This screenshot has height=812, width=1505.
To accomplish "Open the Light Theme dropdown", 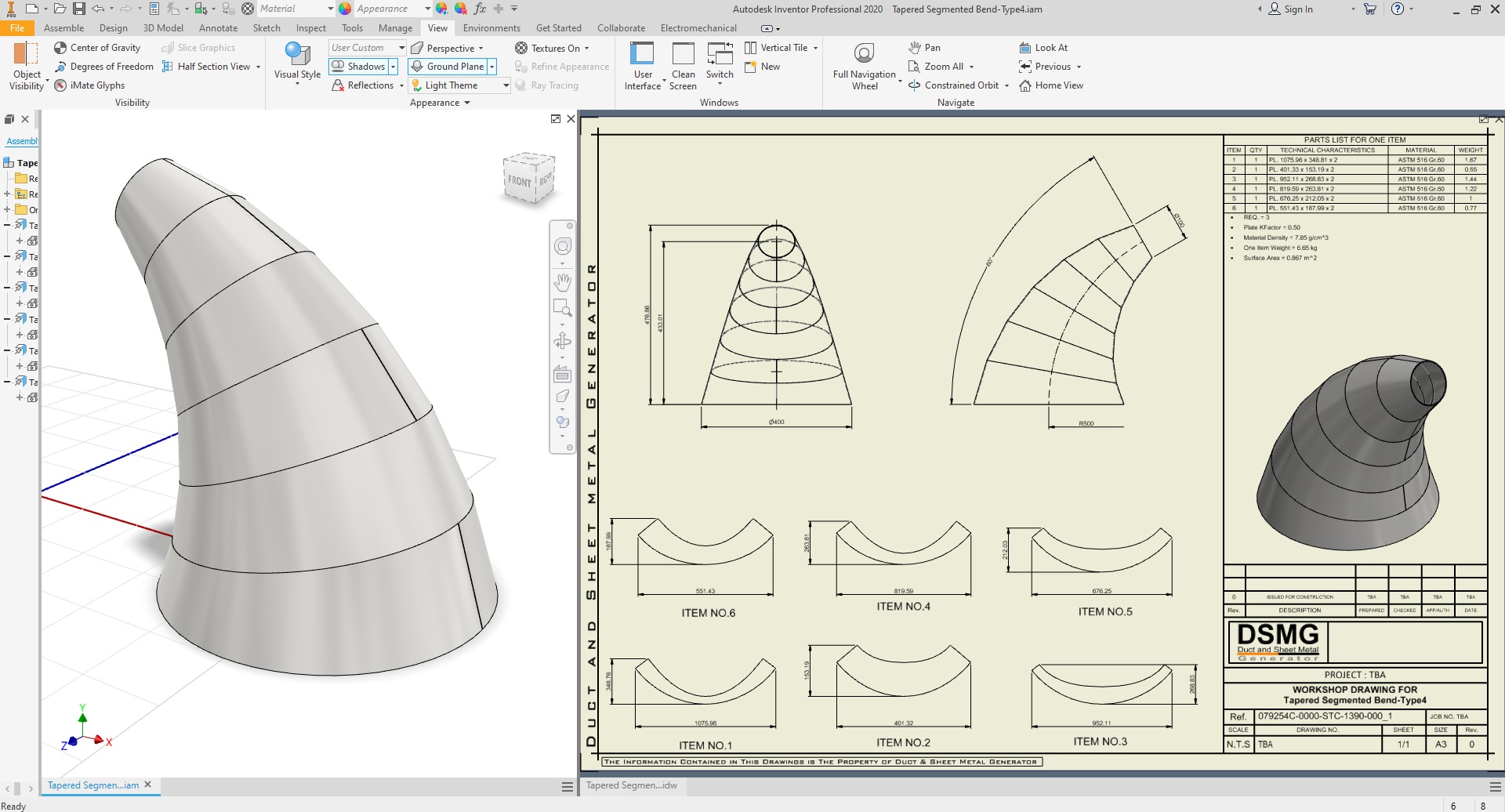I will (506, 85).
